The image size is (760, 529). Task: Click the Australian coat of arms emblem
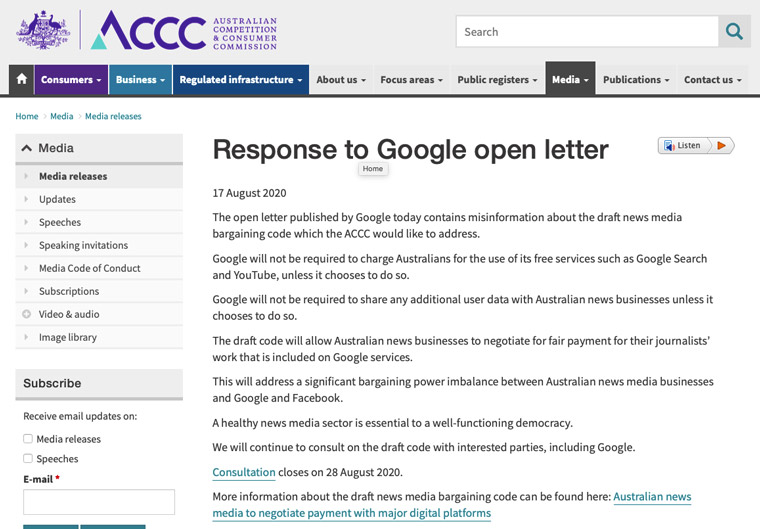pos(43,30)
